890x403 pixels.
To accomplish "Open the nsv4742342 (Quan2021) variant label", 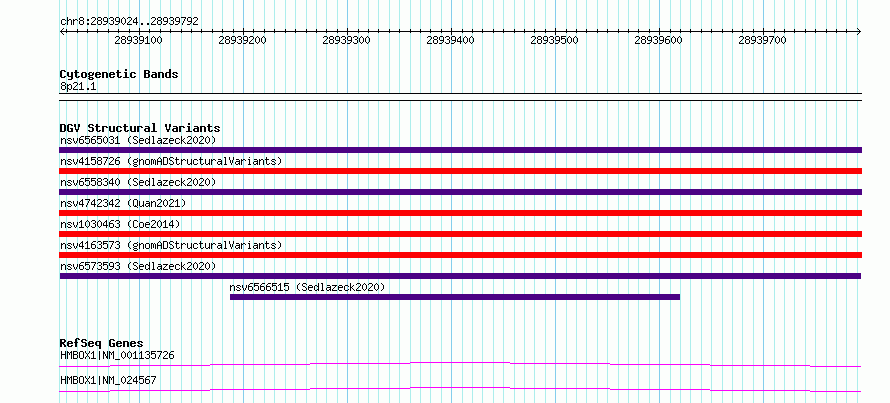I will click(x=123, y=203).
